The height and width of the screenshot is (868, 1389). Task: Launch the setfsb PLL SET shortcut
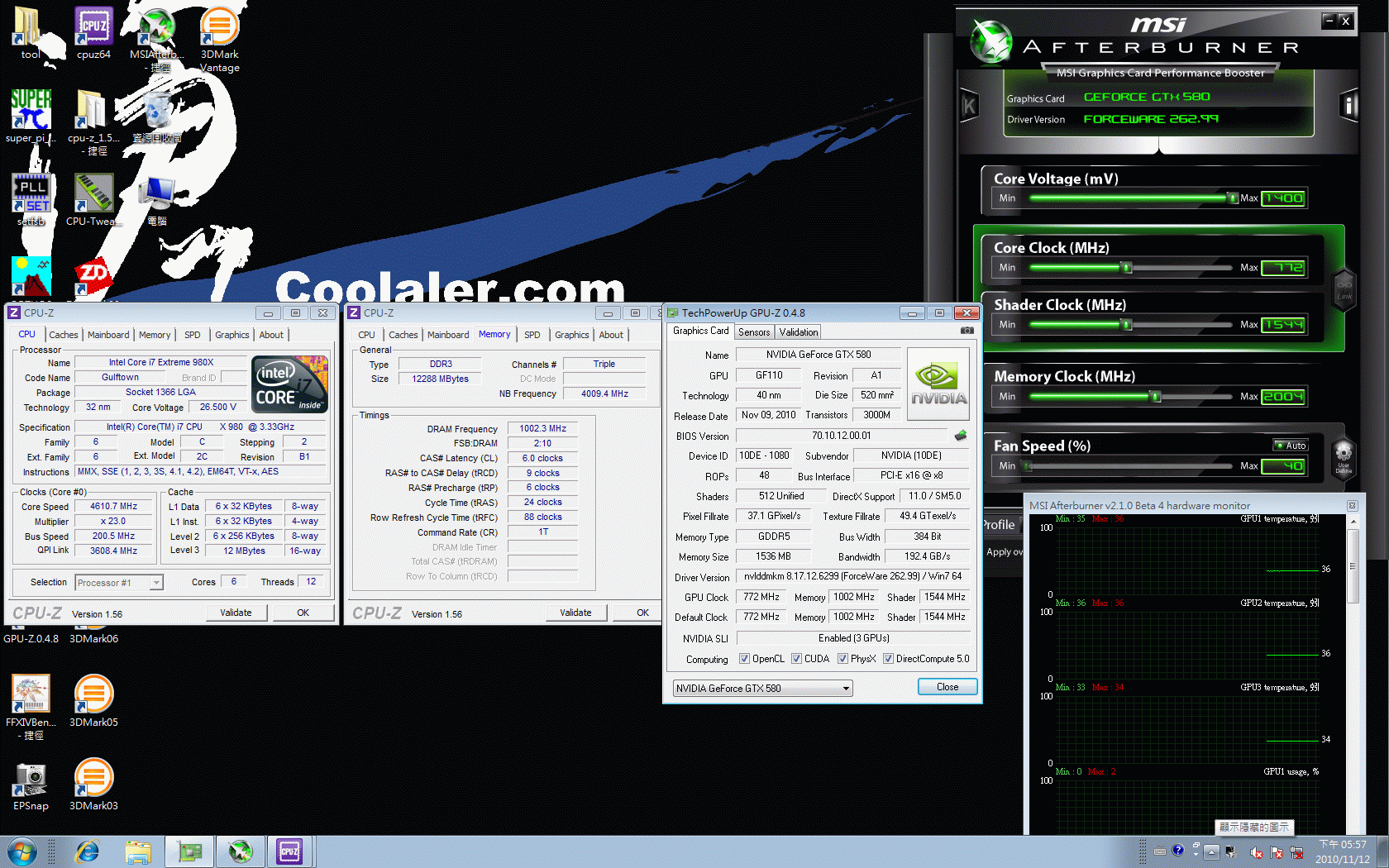[31, 200]
